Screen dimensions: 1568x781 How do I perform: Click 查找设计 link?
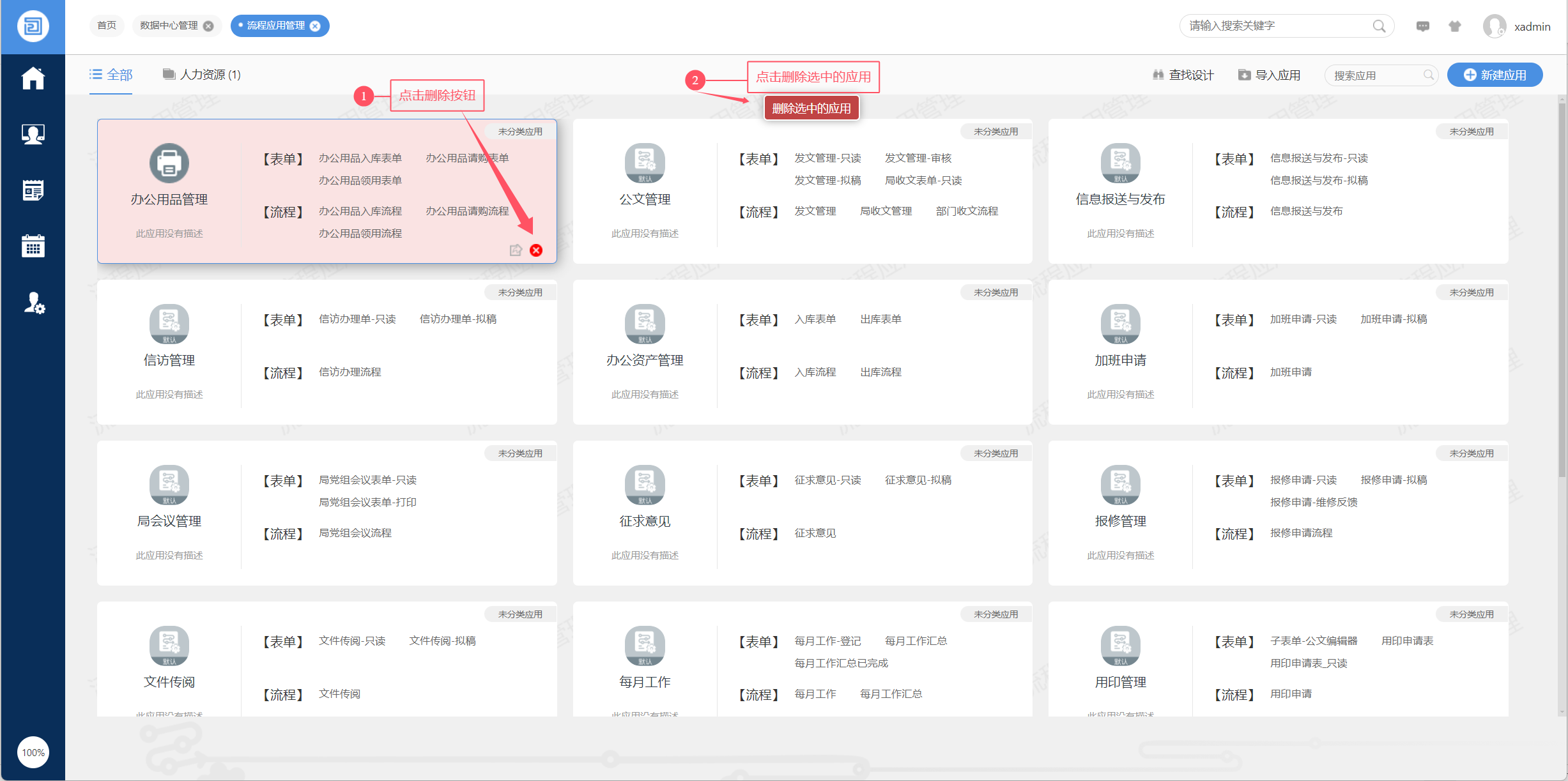point(1183,75)
